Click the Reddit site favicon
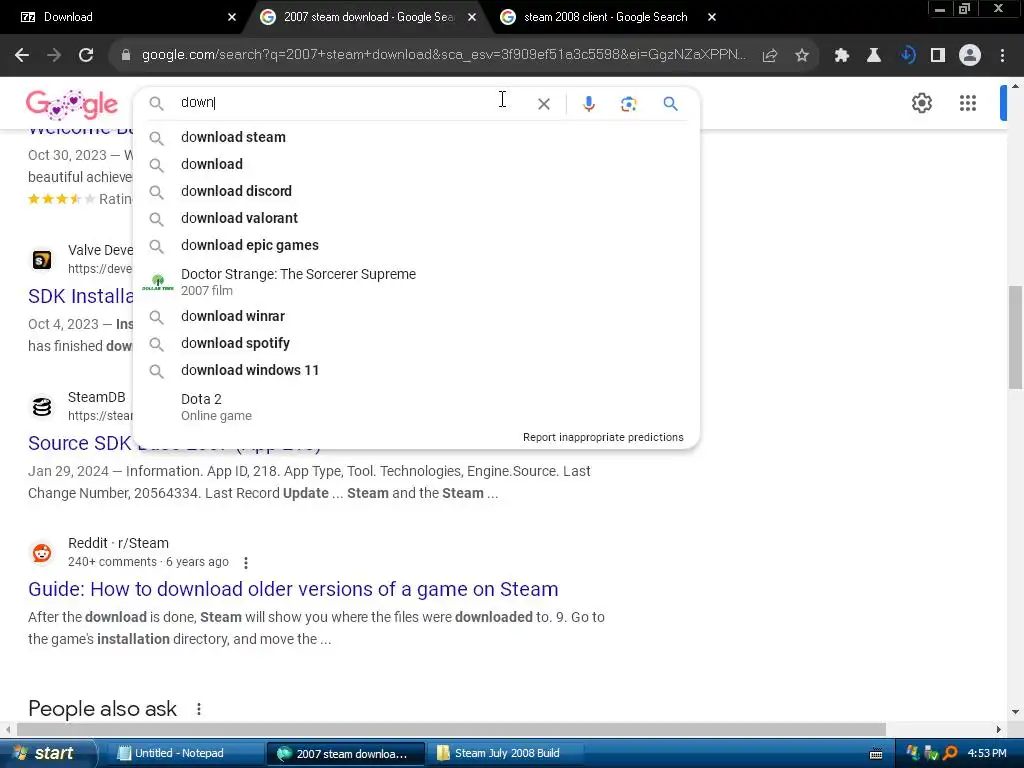Screen dimensions: 1024x768 point(42,552)
